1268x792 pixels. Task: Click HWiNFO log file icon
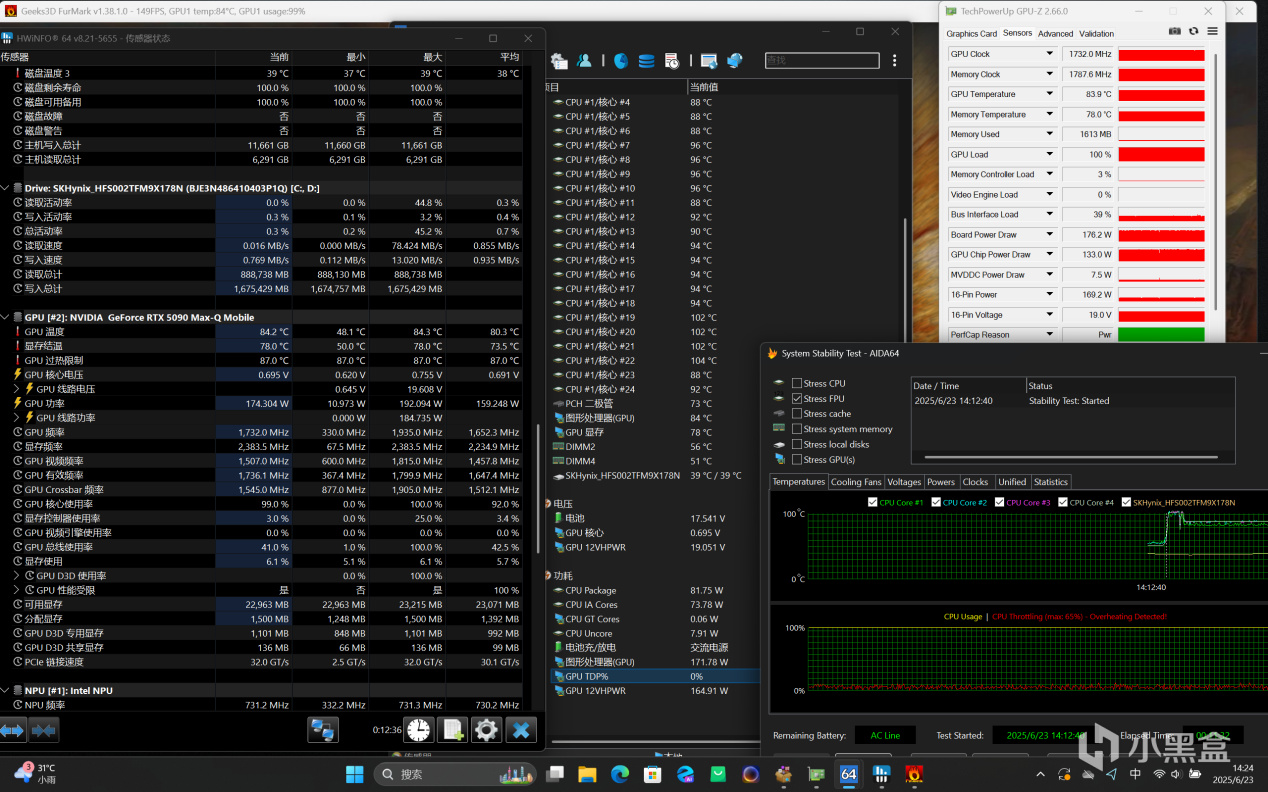click(452, 730)
